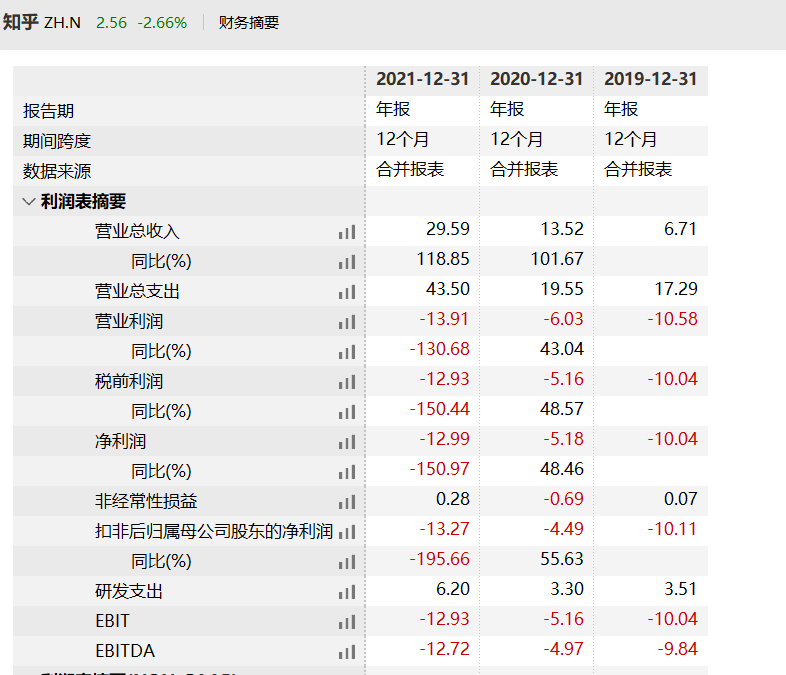Select EBITDA value -12.72

point(444,649)
